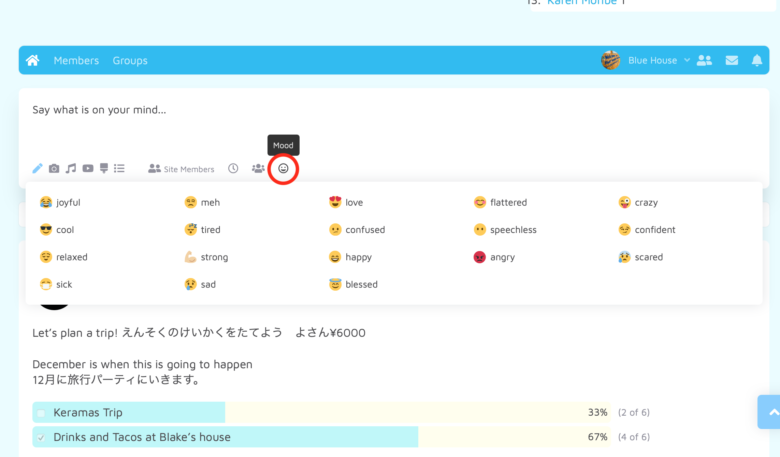This screenshot has width=780, height=457.
Task: Pick the blessed mood from list
Action: (353, 284)
